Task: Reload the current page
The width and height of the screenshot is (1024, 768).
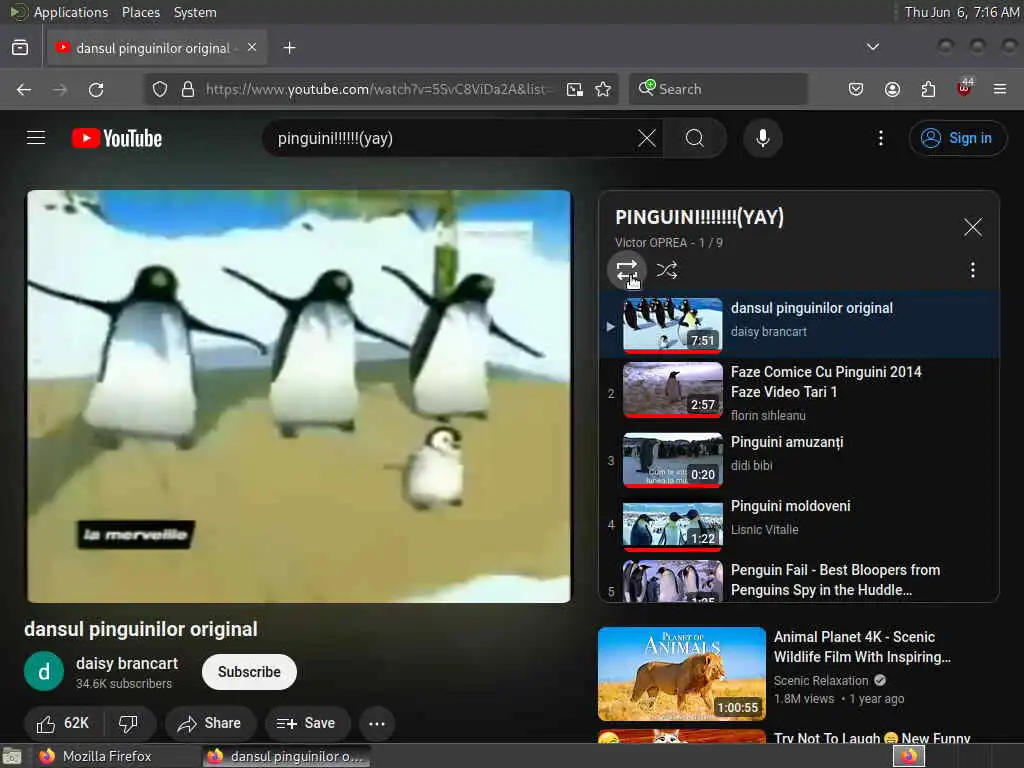Action: click(x=96, y=89)
